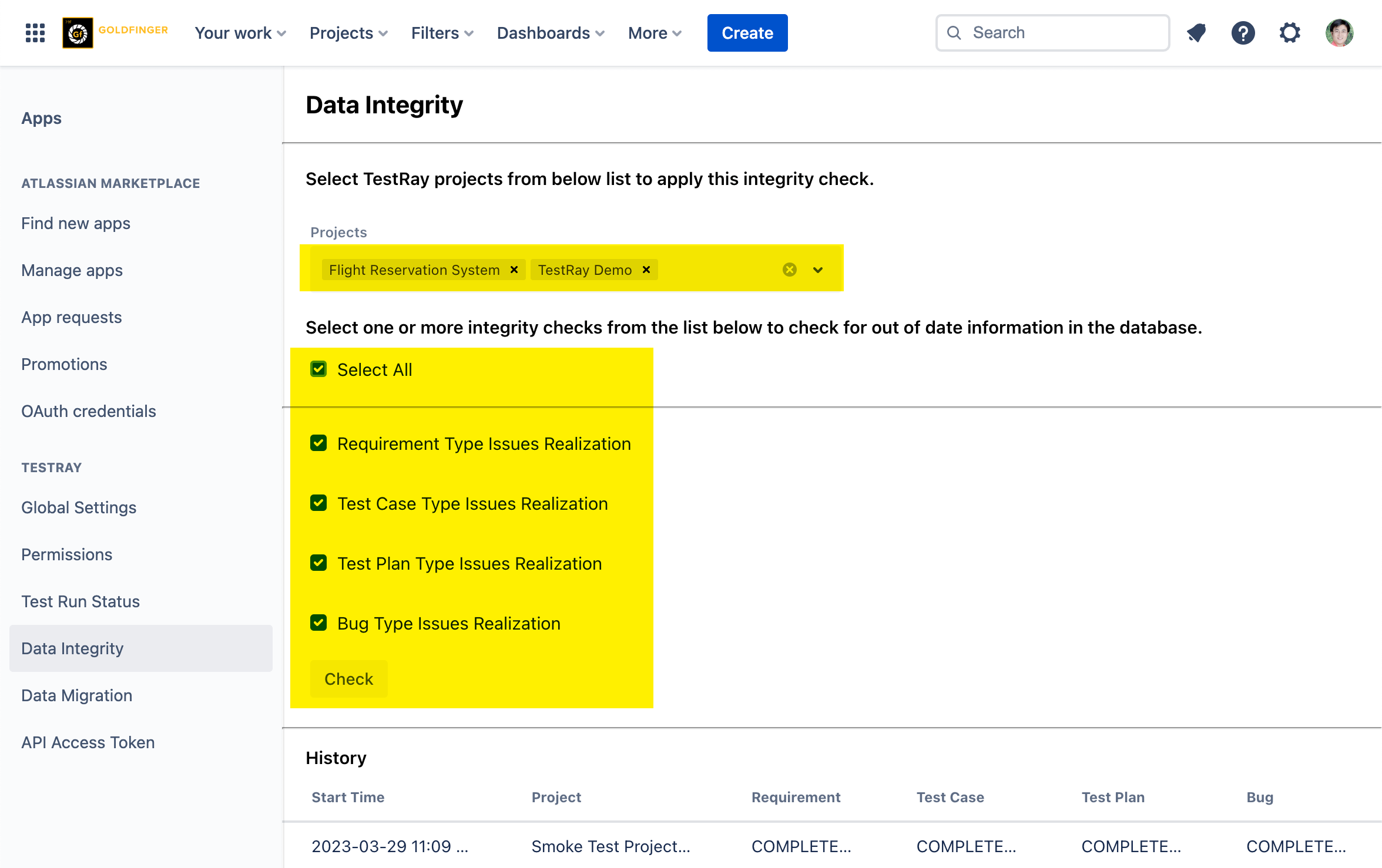Remove TestRay Demo project tag
Image resolution: width=1382 pixels, height=868 pixels.
[x=646, y=270]
